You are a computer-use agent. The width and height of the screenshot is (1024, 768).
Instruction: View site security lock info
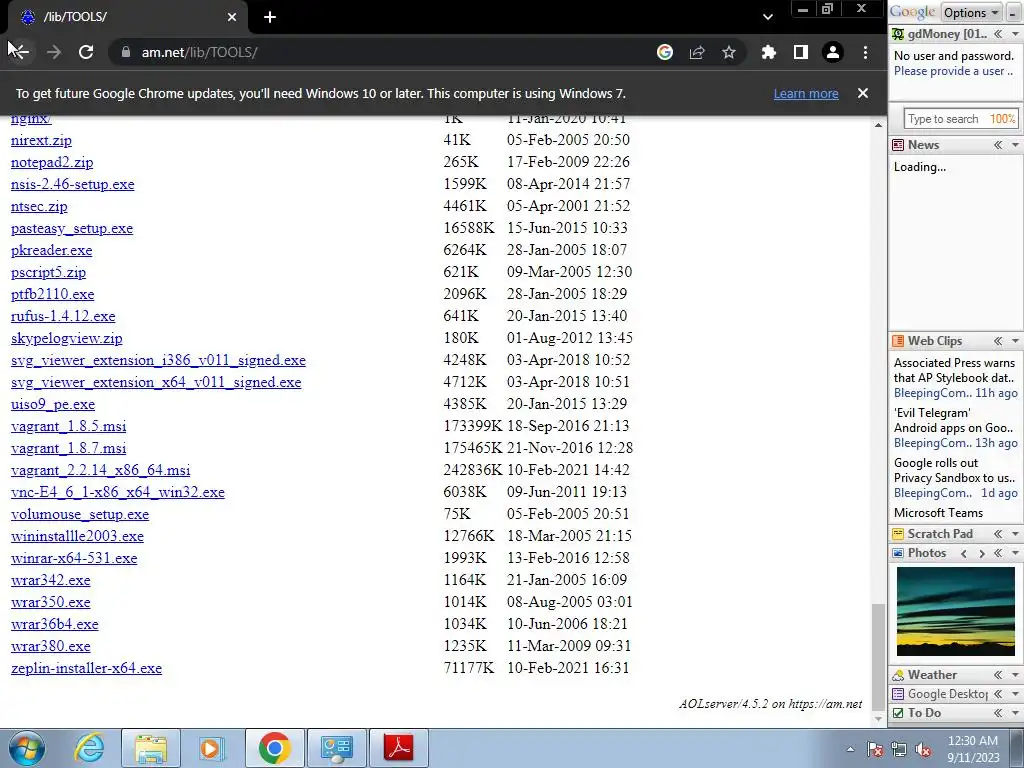pos(126,52)
